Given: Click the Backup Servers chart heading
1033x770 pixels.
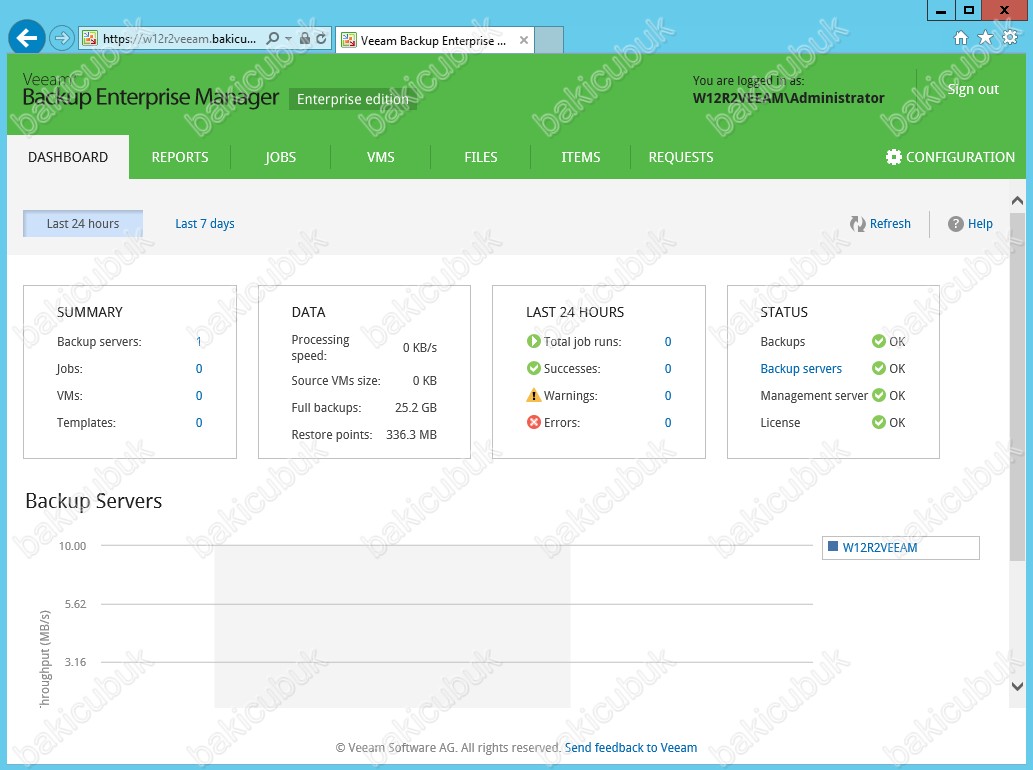Looking at the screenshot, I should pyautogui.click(x=94, y=501).
